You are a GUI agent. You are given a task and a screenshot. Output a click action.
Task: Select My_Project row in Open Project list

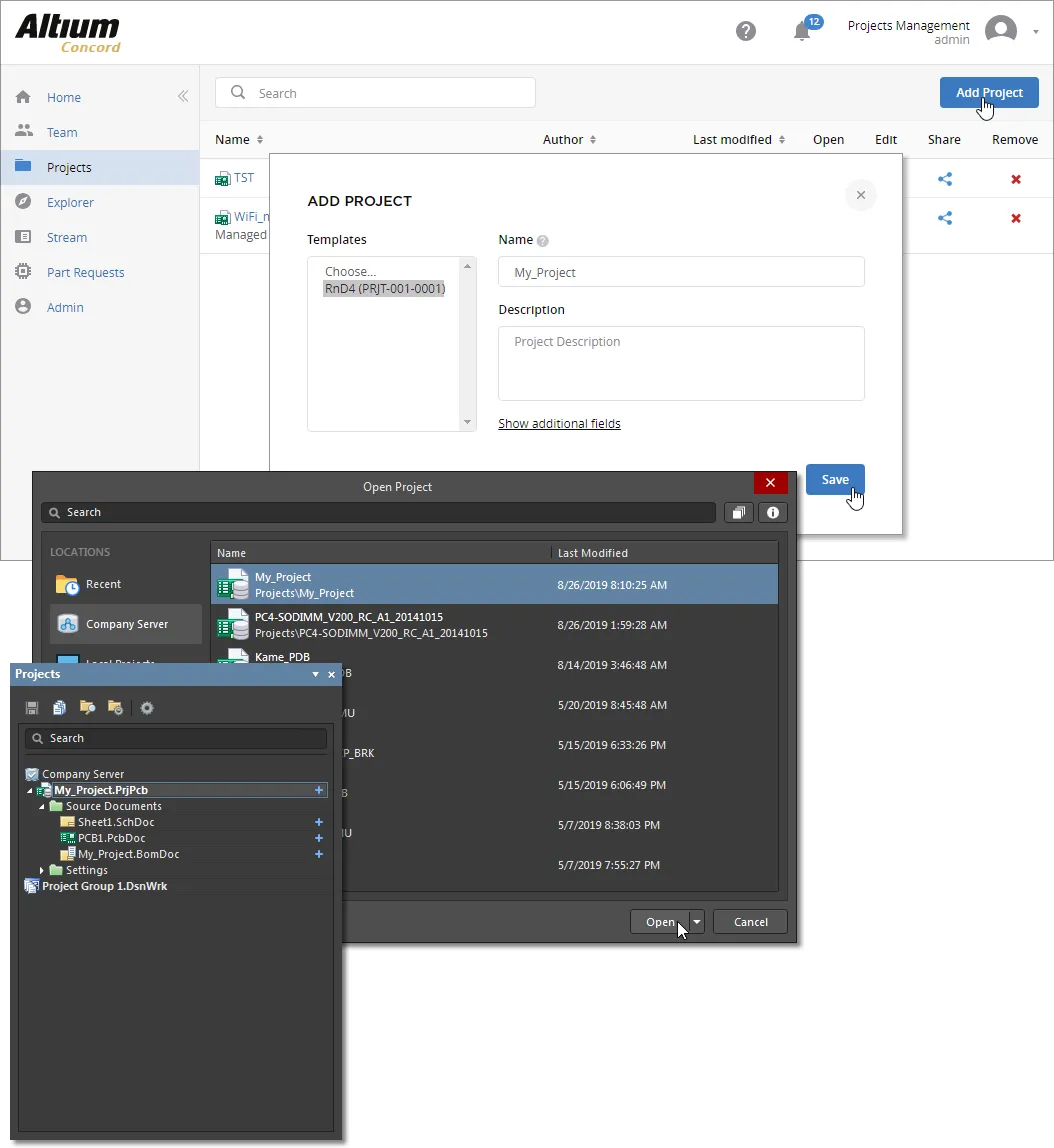pyautogui.click(x=494, y=585)
